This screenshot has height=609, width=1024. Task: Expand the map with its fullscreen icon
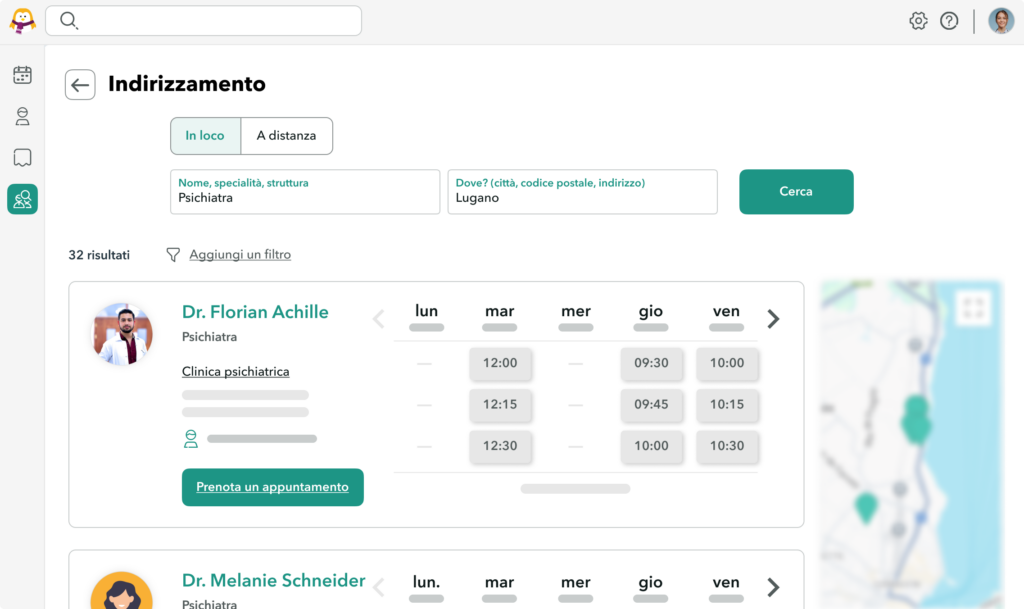tap(974, 307)
